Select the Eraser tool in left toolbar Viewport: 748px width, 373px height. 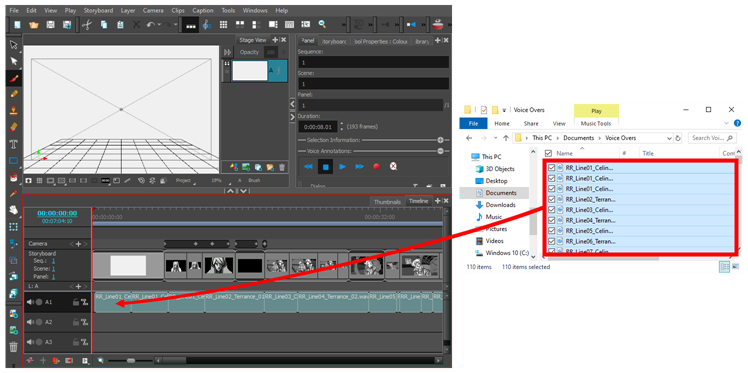[13, 127]
